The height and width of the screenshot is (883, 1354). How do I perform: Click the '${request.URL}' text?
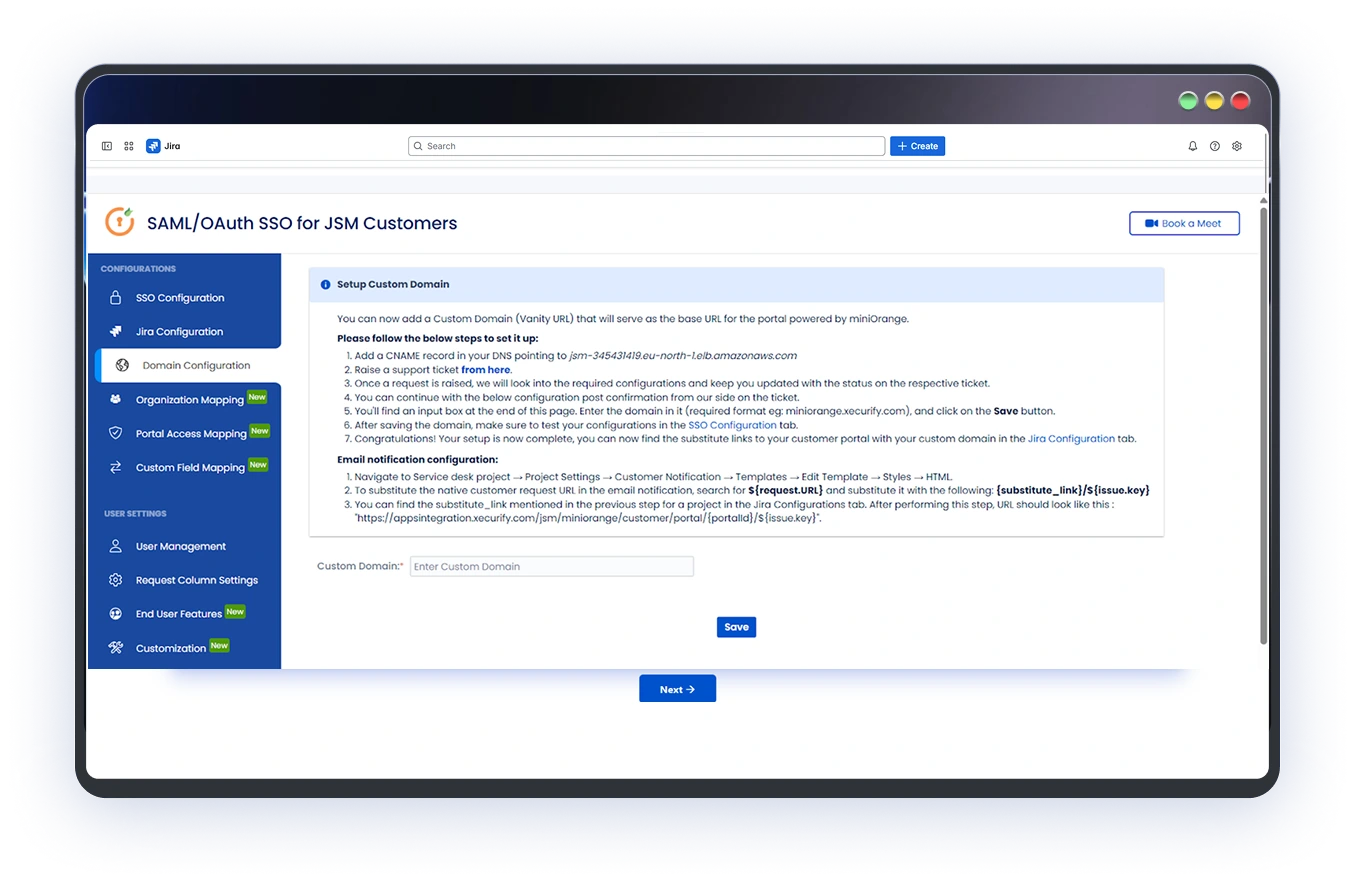pyautogui.click(x=785, y=491)
